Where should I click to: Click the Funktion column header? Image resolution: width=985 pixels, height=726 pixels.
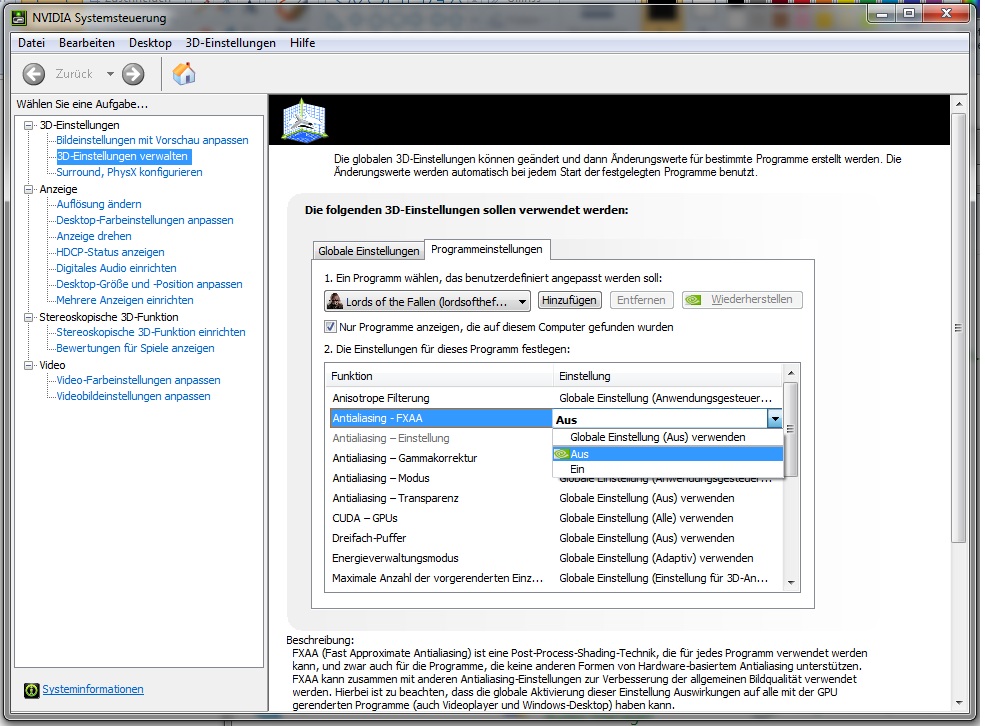point(439,376)
